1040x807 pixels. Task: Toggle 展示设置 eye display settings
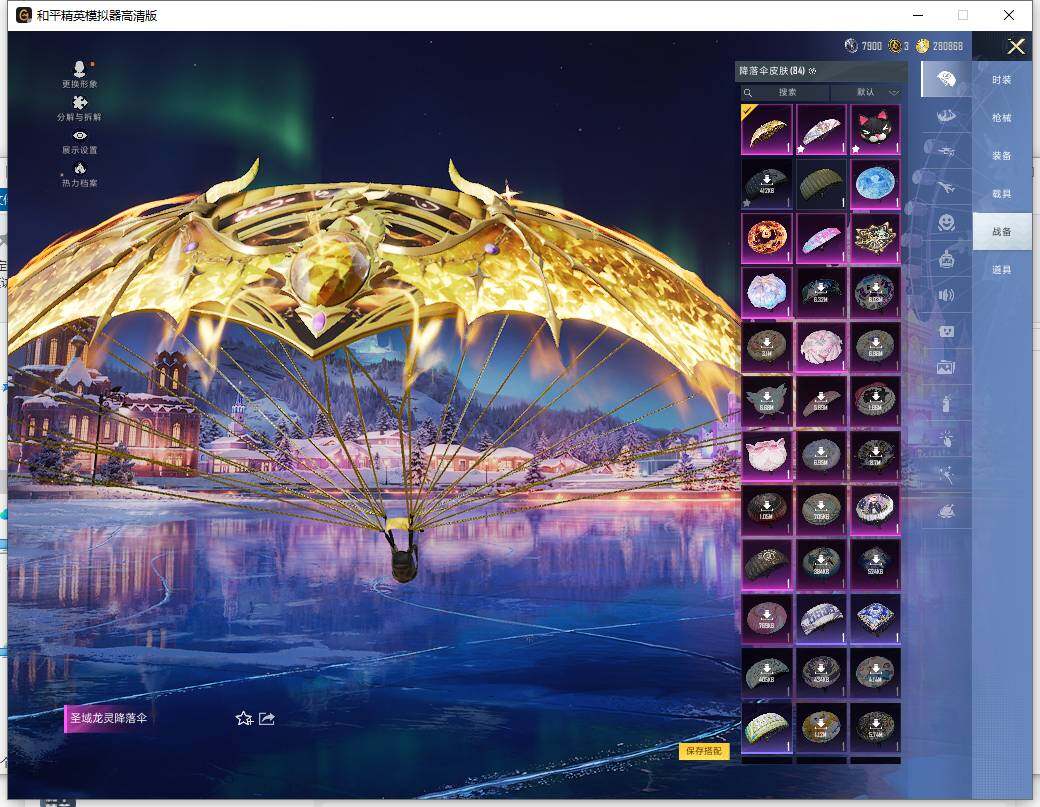80,135
